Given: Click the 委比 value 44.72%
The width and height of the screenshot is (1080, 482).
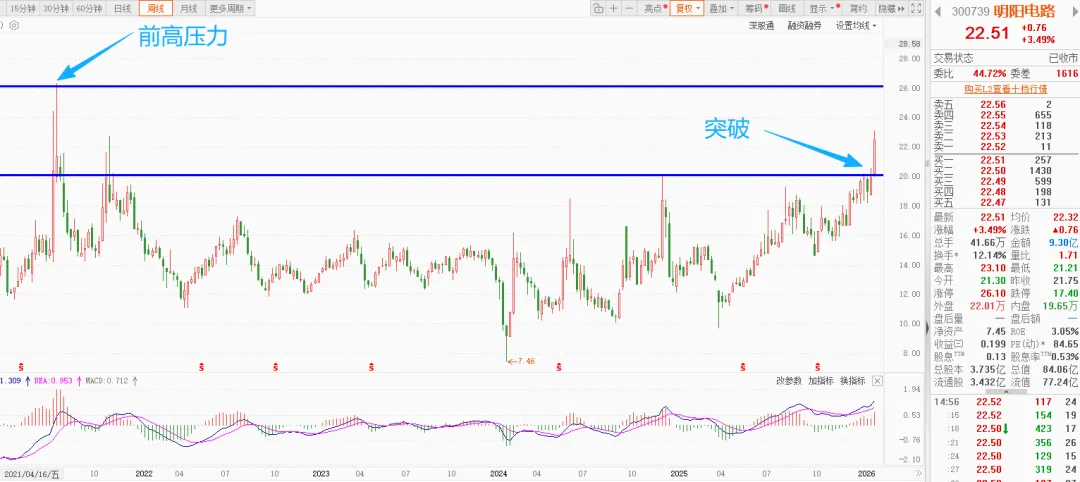Looking at the screenshot, I should 988,73.
